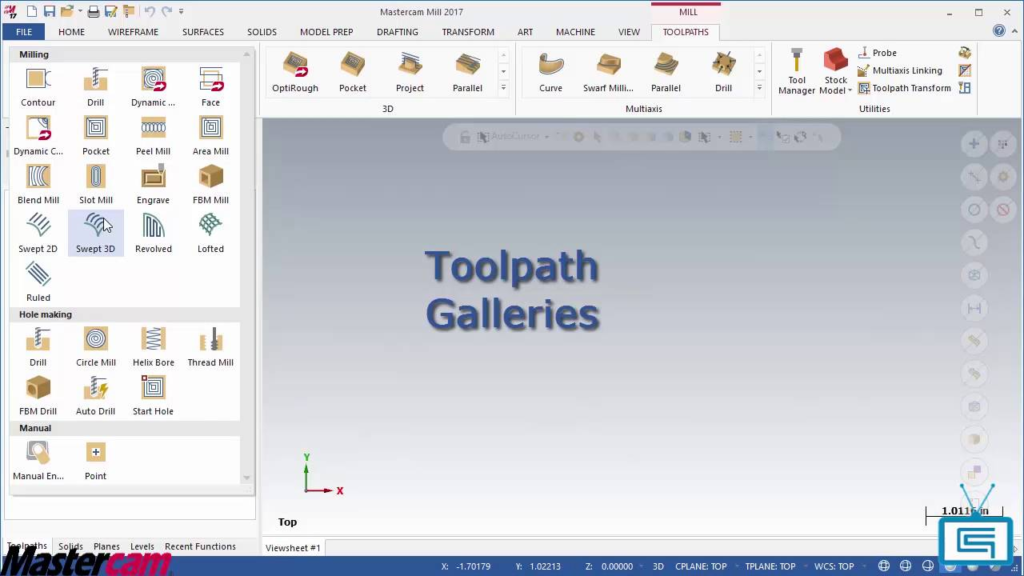The width and height of the screenshot is (1024, 576).
Task: Choose the Drill icon under Milling
Action: pos(95,88)
